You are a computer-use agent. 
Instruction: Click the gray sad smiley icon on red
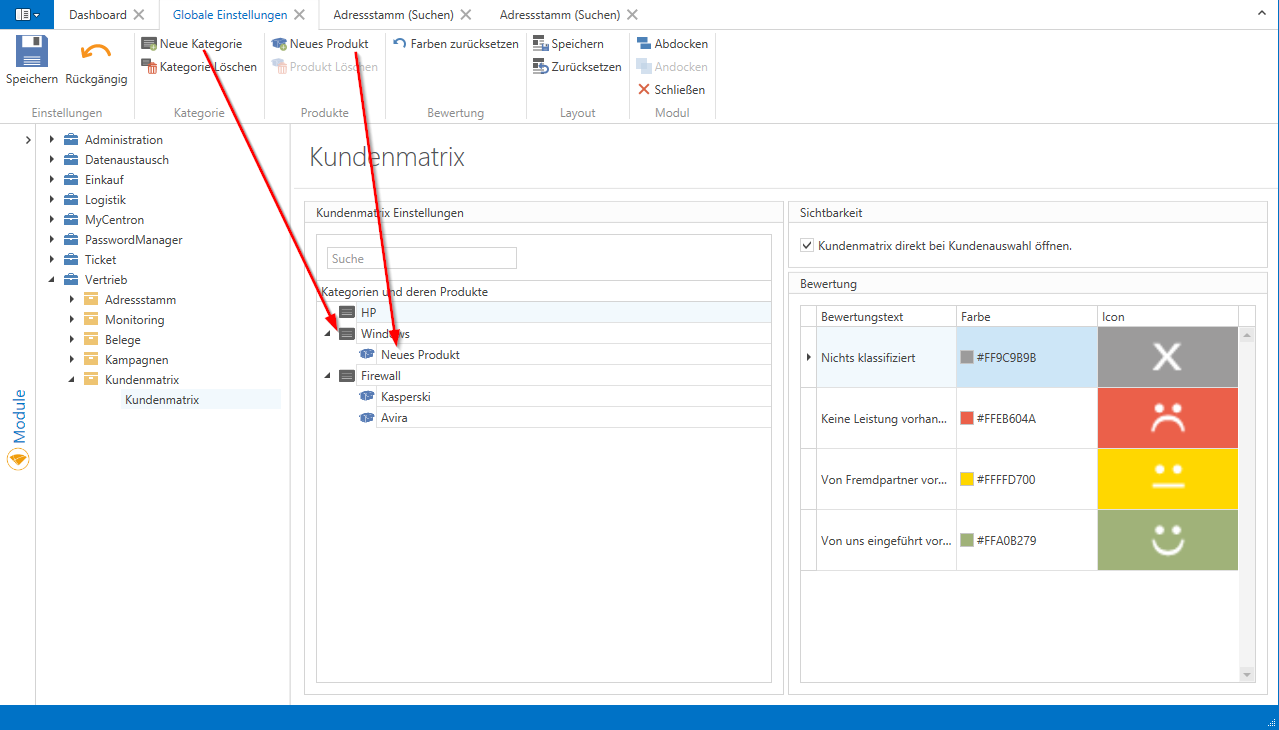[1167, 418]
